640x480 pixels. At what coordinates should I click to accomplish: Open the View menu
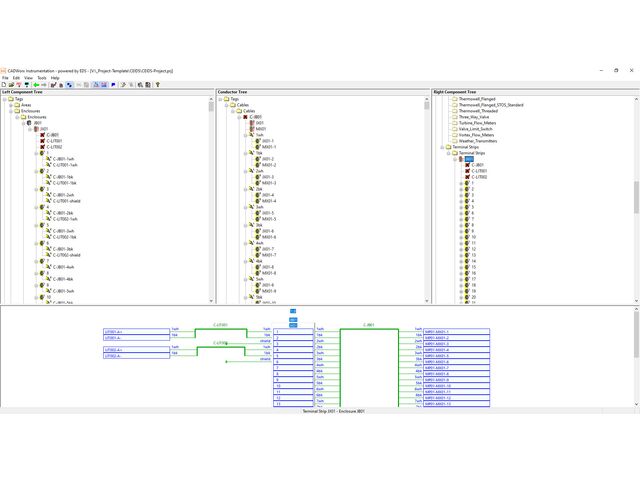pos(28,77)
